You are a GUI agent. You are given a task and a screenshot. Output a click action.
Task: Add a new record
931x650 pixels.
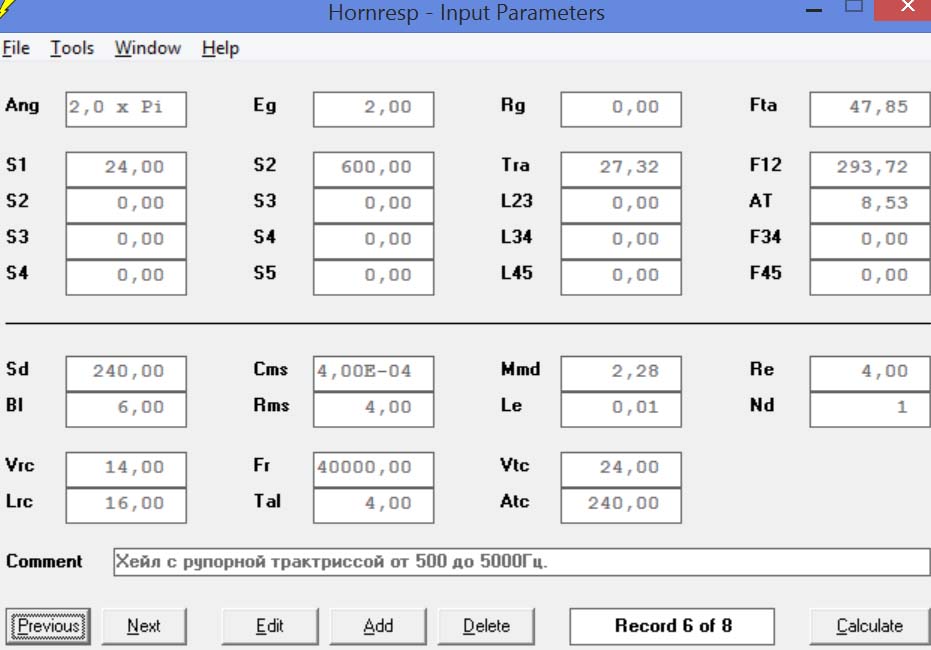click(378, 626)
